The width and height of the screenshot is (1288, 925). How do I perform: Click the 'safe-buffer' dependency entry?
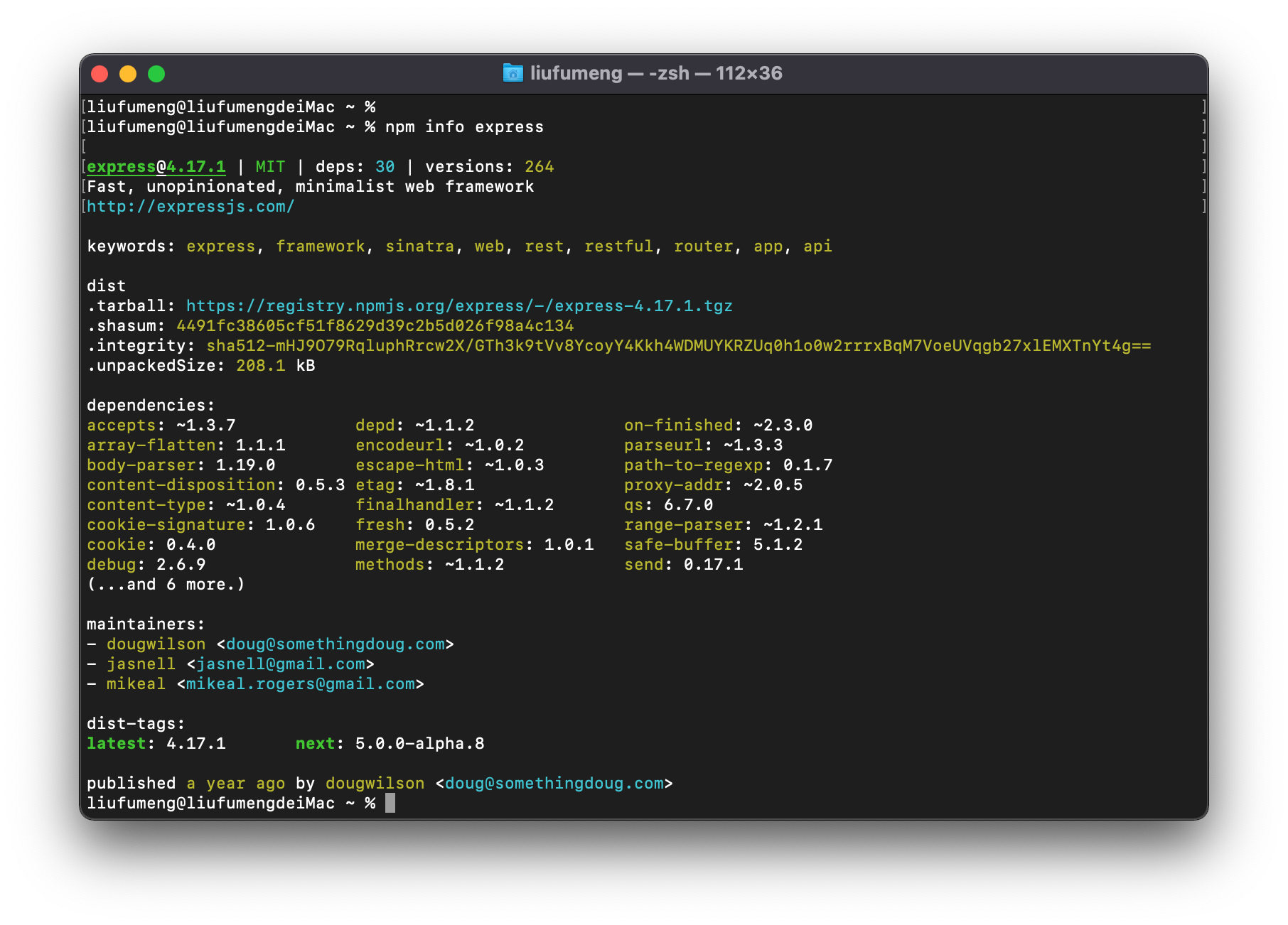(713, 545)
